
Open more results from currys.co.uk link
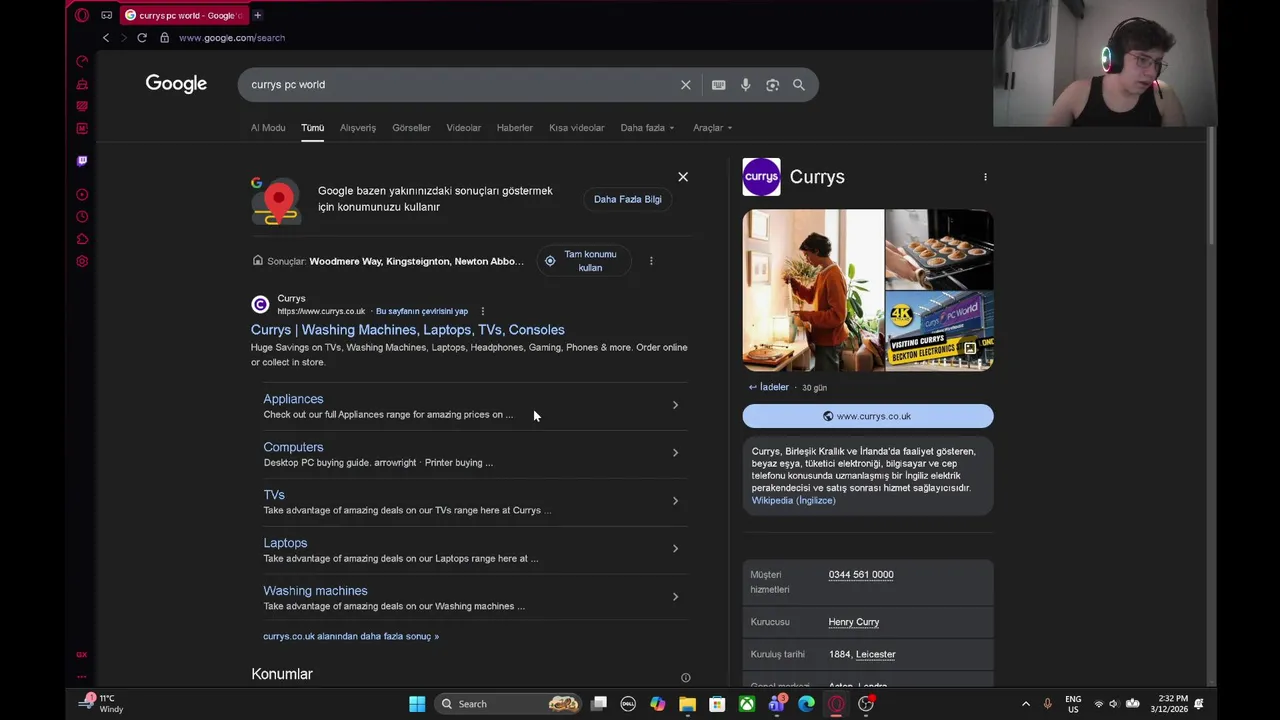click(351, 636)
